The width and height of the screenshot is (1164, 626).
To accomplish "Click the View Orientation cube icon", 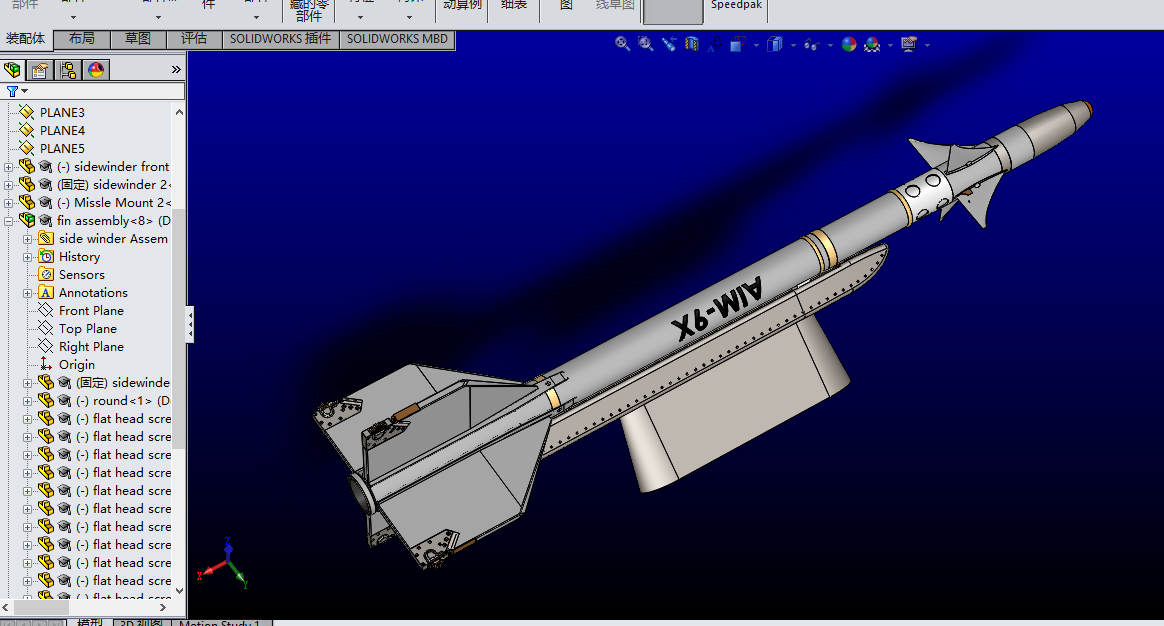I will pos(738,45).
